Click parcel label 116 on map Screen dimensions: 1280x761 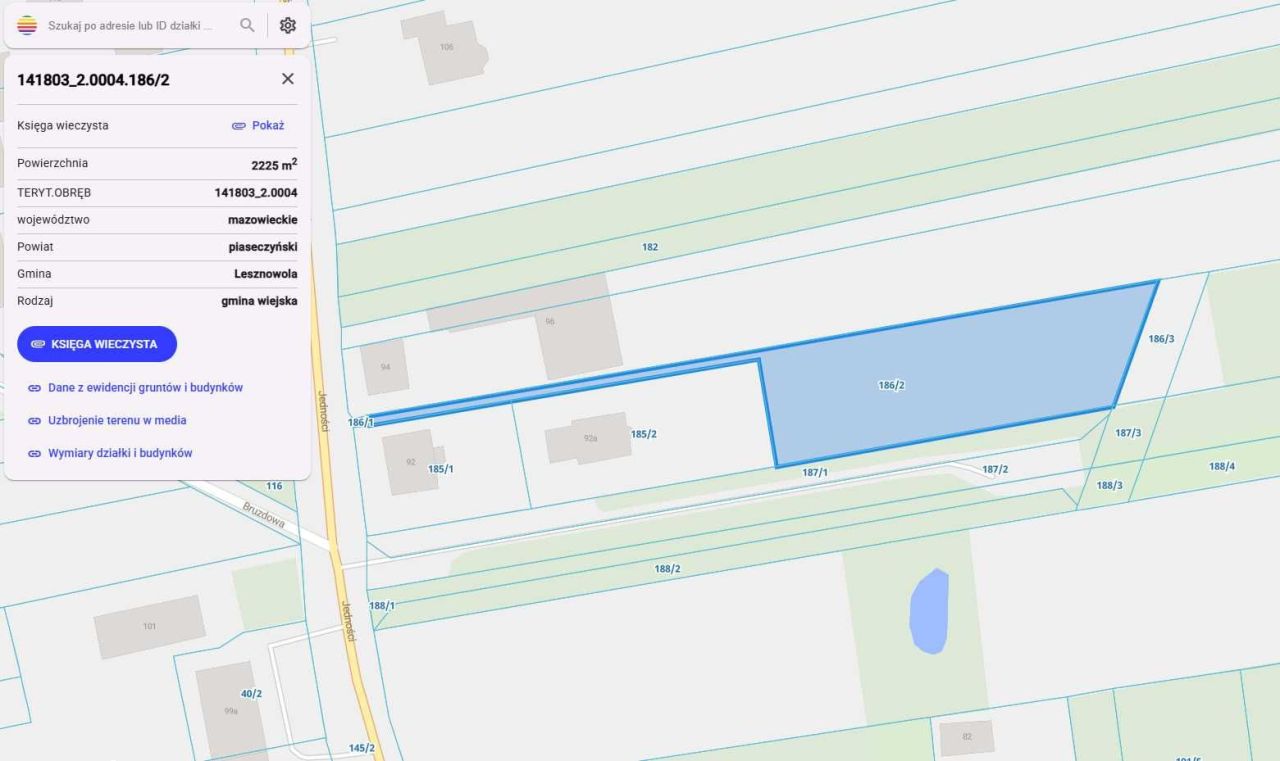tap(274, 486)
